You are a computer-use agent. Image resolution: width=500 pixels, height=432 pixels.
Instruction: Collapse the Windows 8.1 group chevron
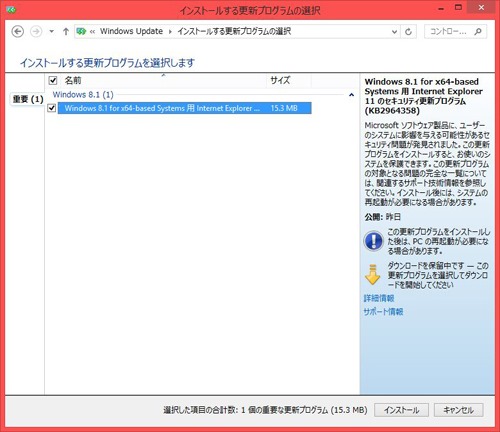tap(351, 95)
